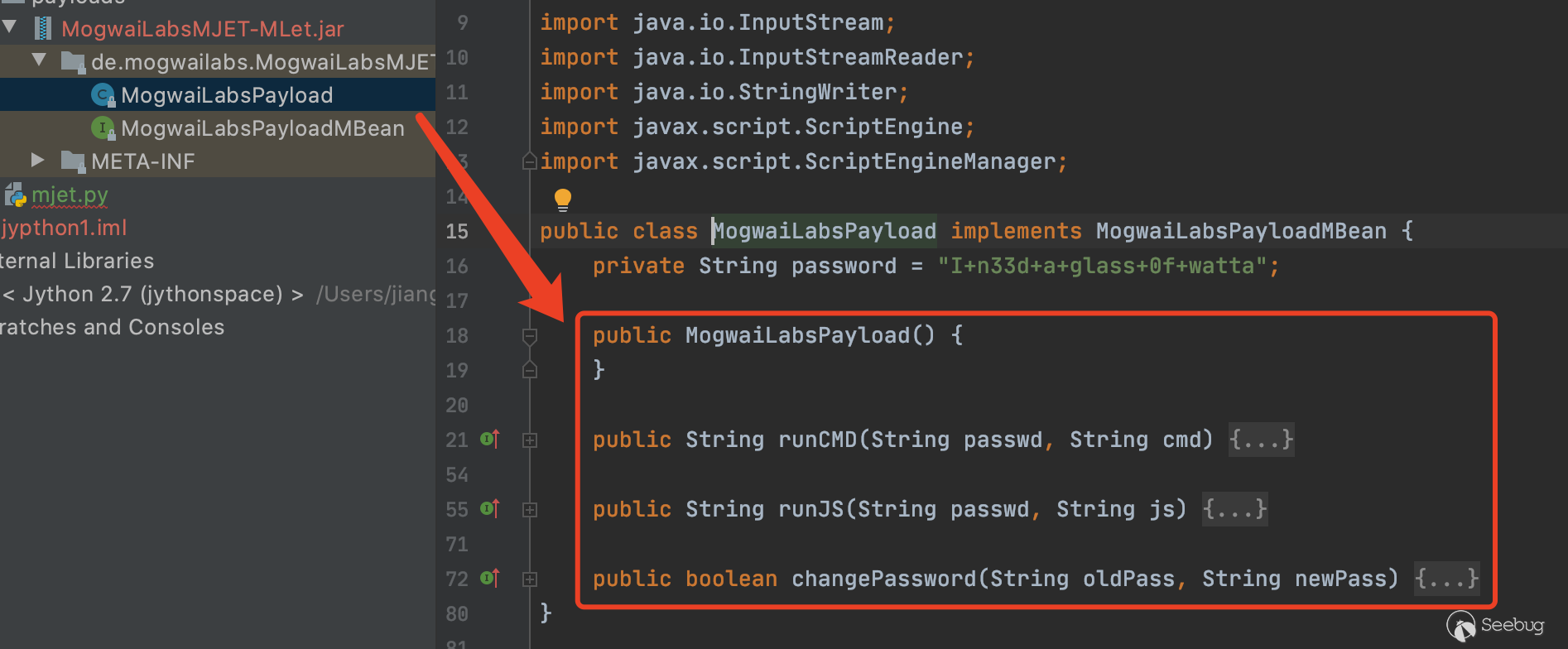Click line number 15 in the gutter
The width and height of the screenshot is (1568, 649).
457,231
